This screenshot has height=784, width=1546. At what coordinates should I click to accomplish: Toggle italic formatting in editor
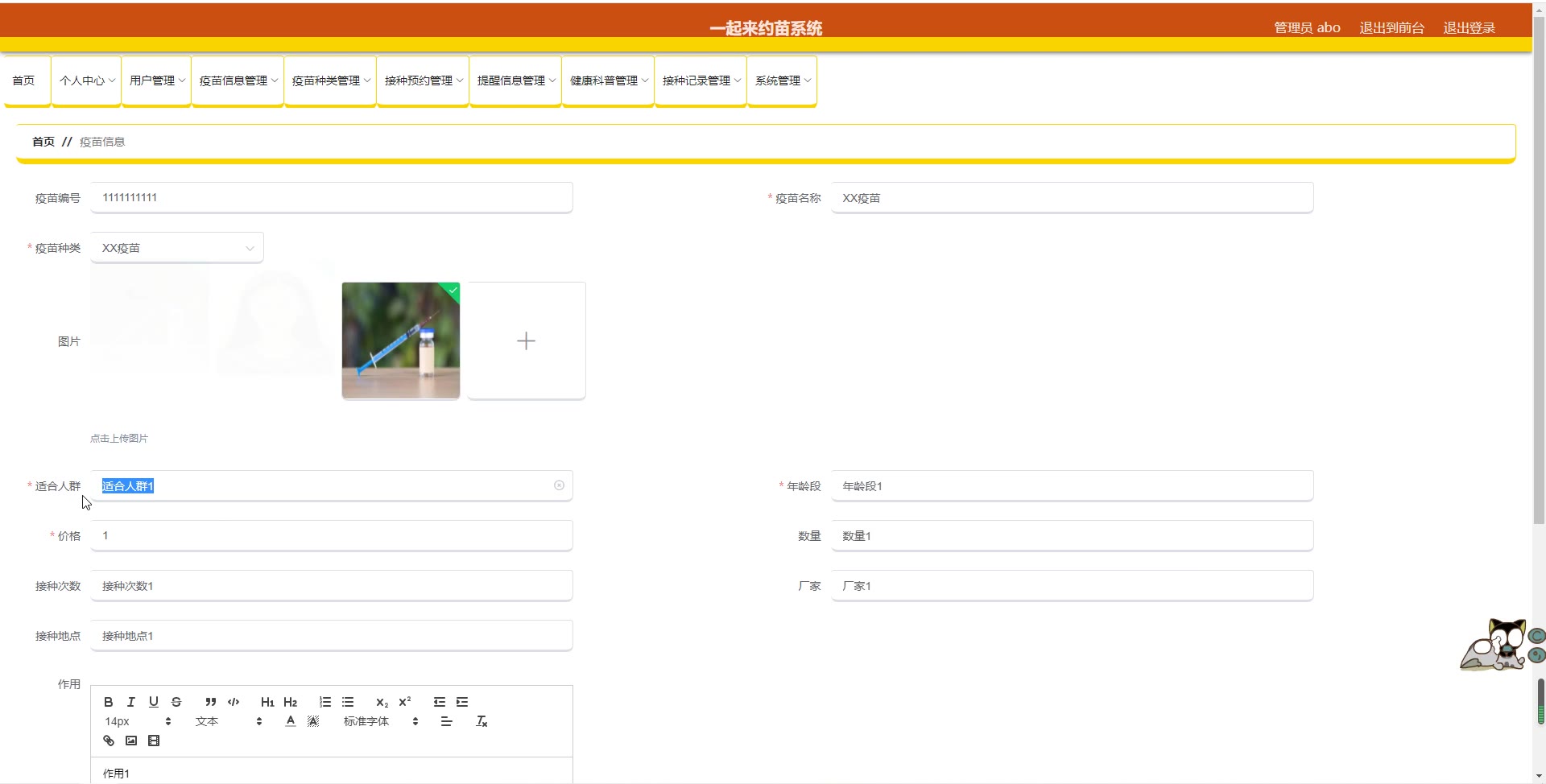[131, 702]
